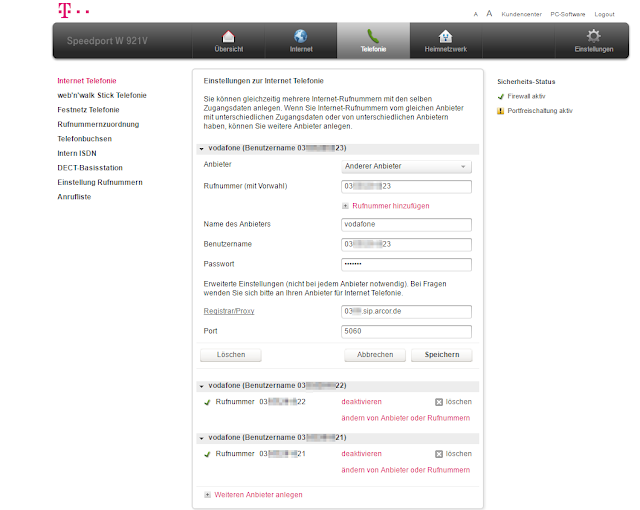This screenshot has width=640, height=510.
Task: Open Internet Telefonie in sidebar
Action: tap(87, 81)
